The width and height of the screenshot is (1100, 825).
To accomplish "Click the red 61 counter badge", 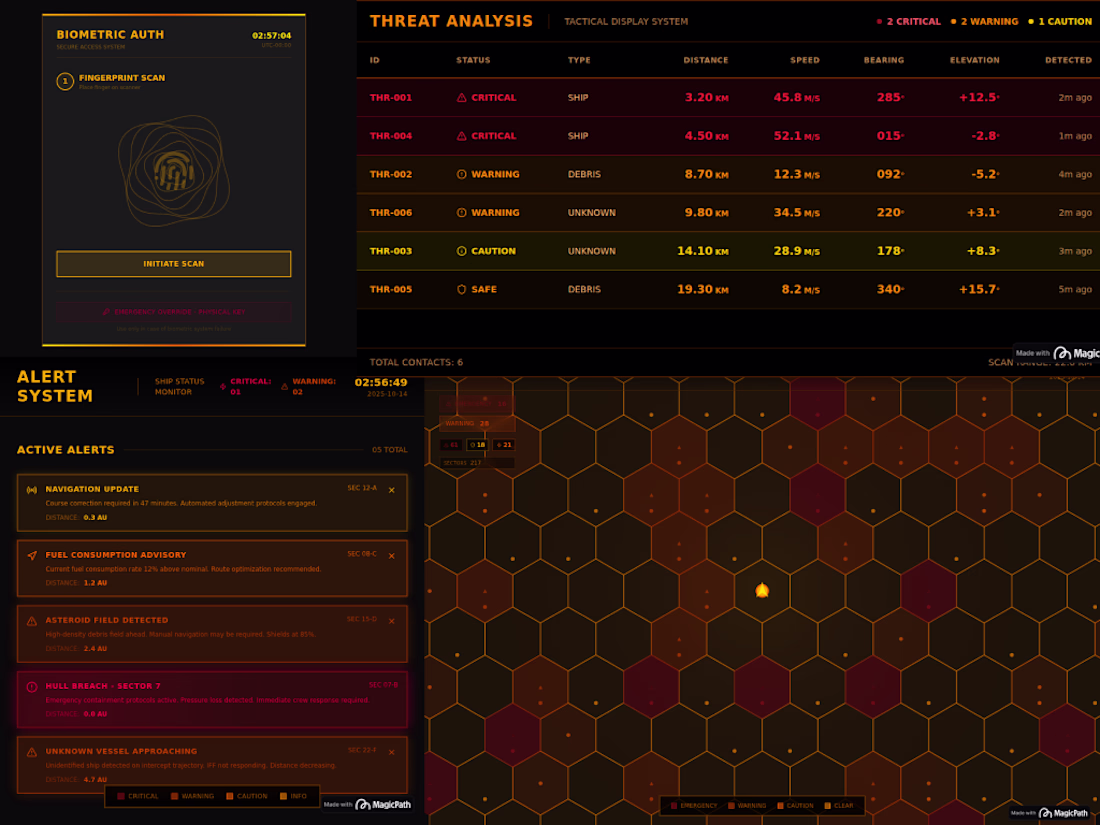I will 450,445.
